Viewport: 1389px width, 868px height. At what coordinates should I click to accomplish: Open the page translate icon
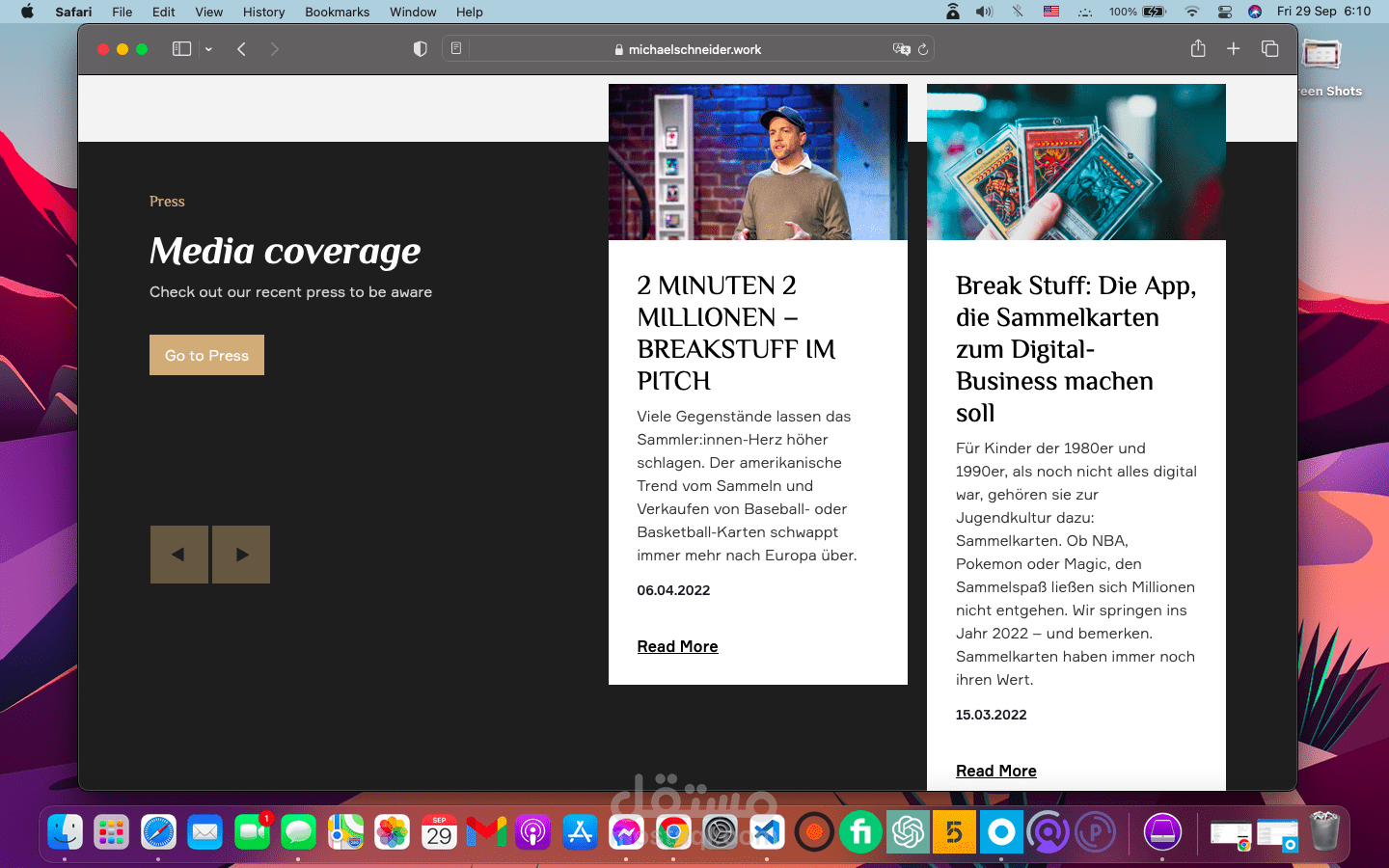coord(901,49)
